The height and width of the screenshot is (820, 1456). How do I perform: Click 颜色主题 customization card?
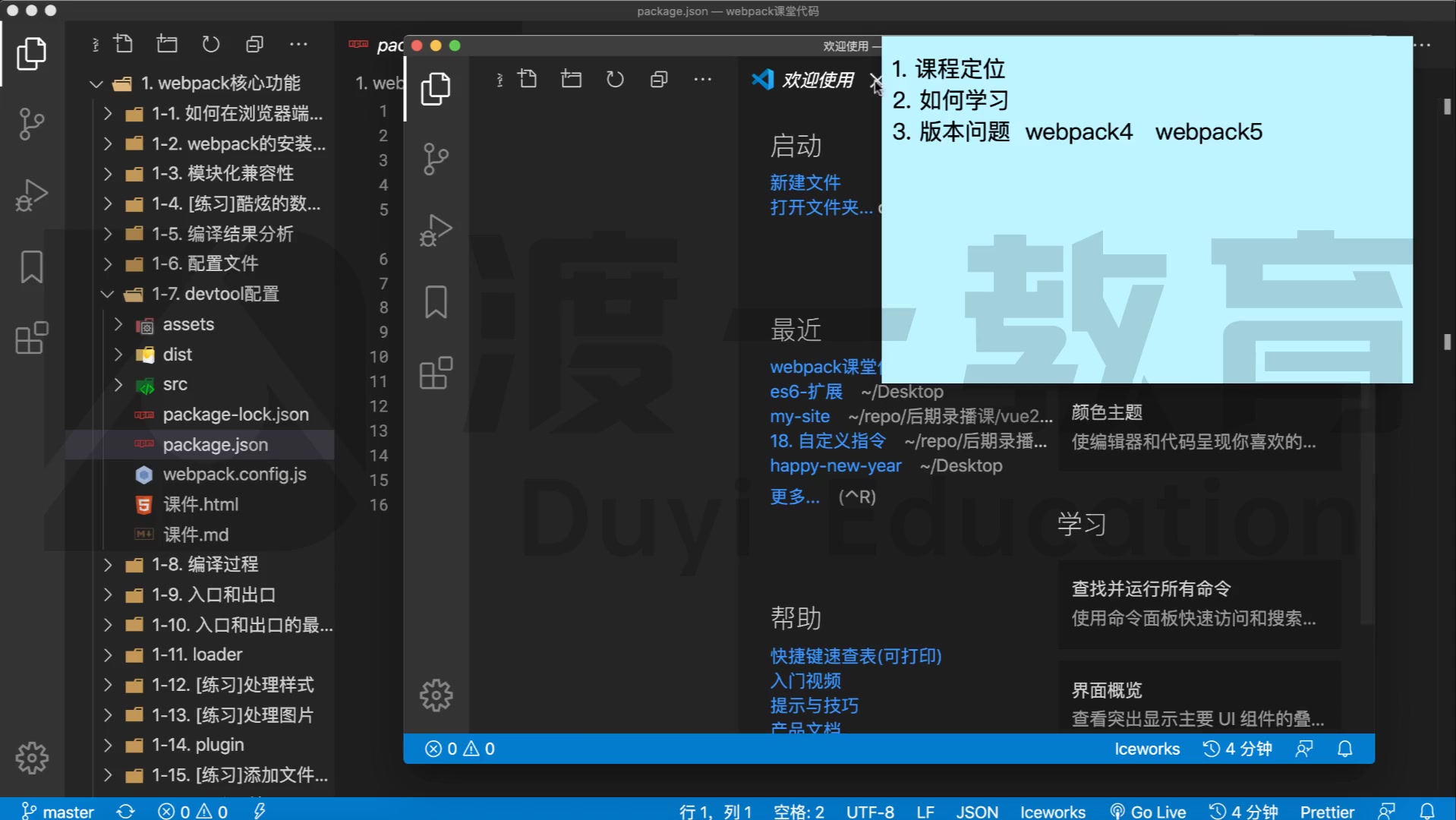click(1199, 427)
